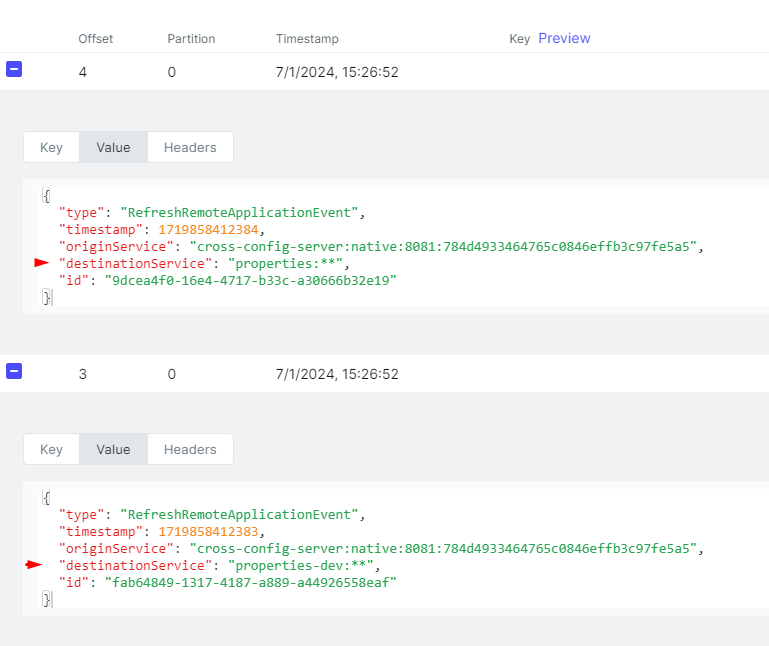Select the Value tab in offset 3 message

pyautogui.click(x=113, y=449)
